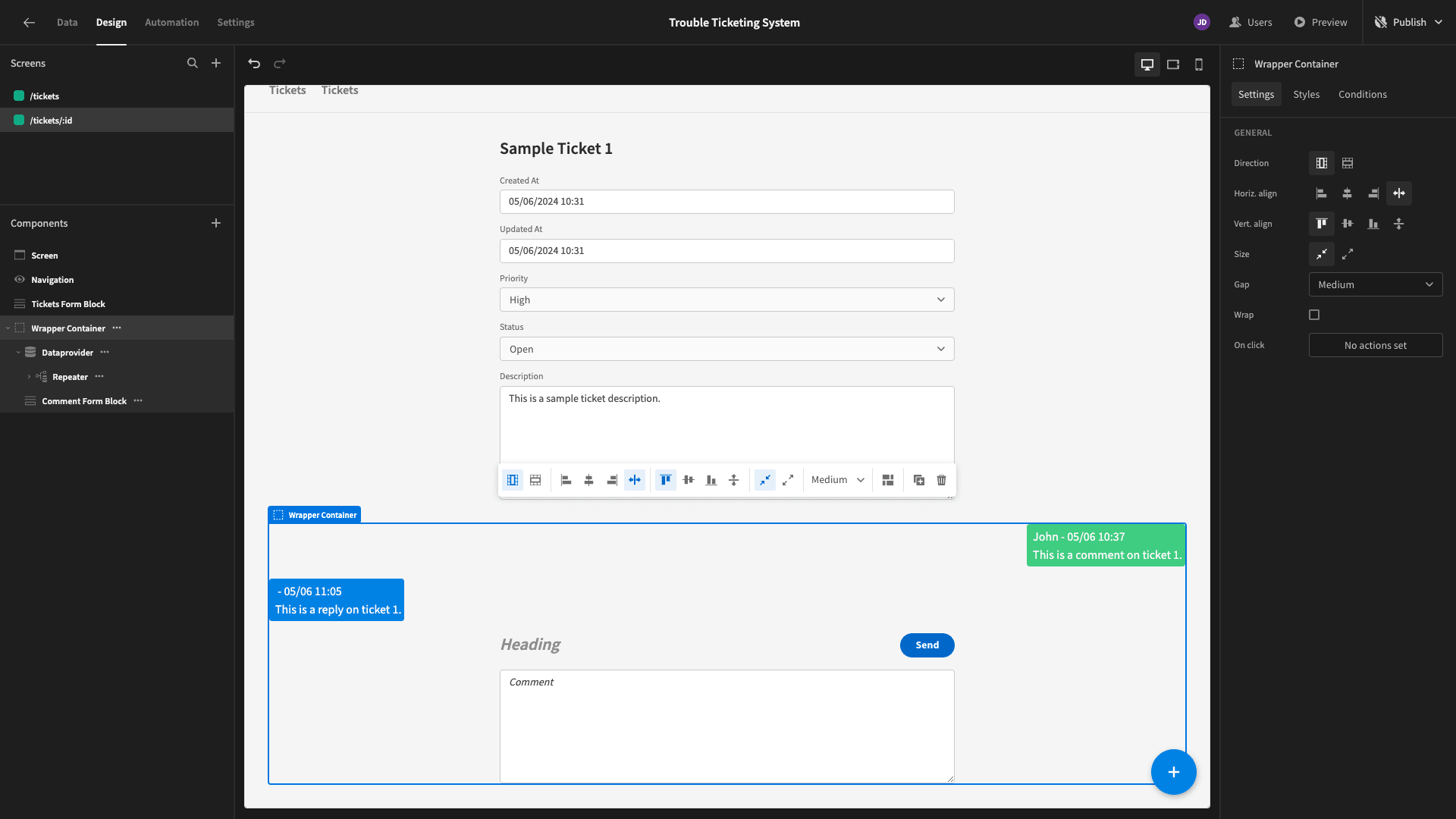1456x819 pixels.
Task: Add a component in Components panel
Action: (x=216, y=223)
